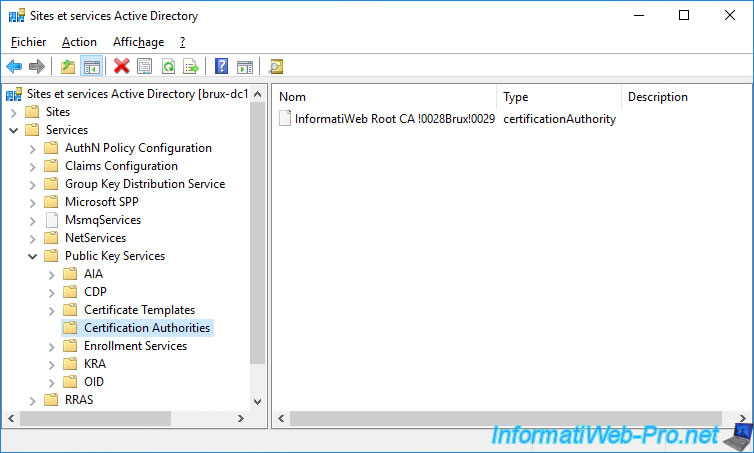Collapse the Public Key Services node
Screen dimensions: 754x453
[x=32, y=256]
